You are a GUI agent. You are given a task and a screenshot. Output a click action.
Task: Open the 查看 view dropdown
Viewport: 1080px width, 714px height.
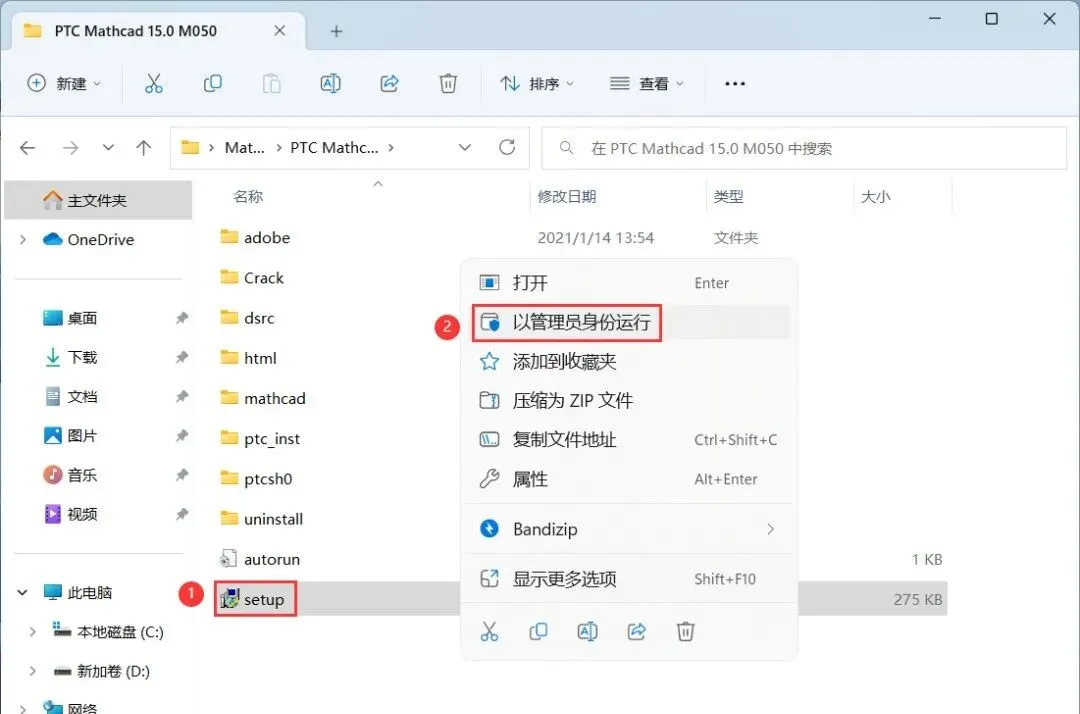point(647,83)
